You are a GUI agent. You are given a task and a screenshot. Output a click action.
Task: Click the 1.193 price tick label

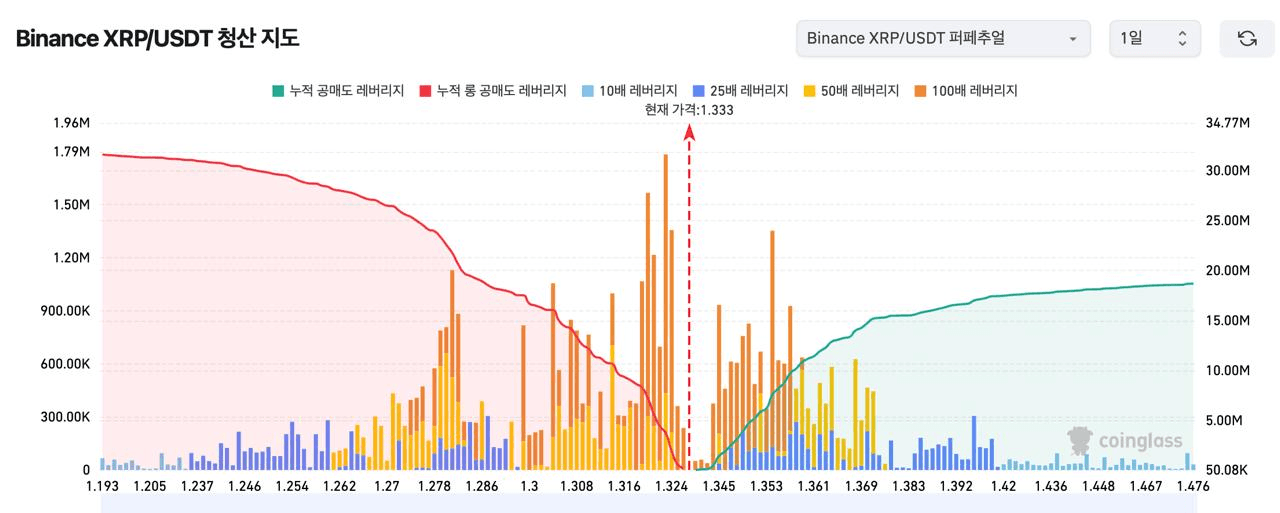coord(102,486)
